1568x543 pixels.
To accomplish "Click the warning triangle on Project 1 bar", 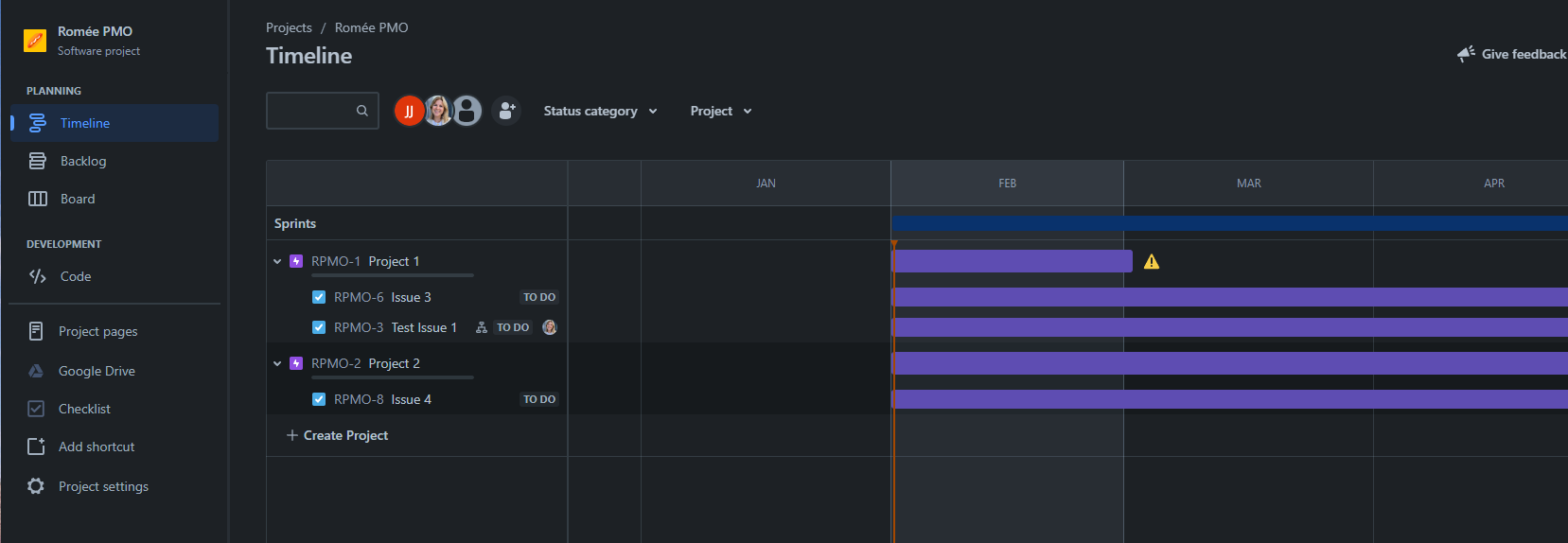I will tap(1152, 262).
